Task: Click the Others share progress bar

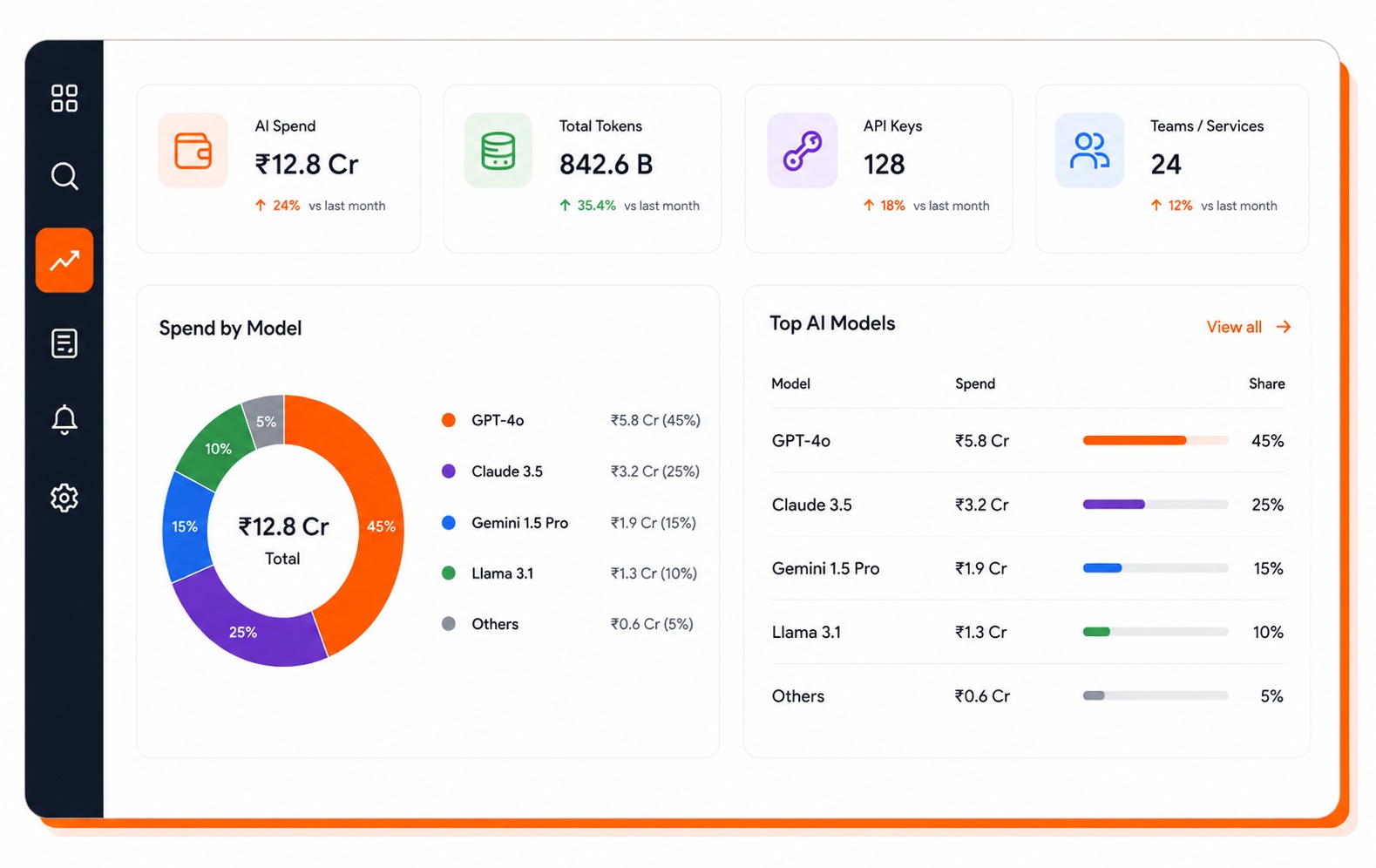Action: coord(1156,695)
